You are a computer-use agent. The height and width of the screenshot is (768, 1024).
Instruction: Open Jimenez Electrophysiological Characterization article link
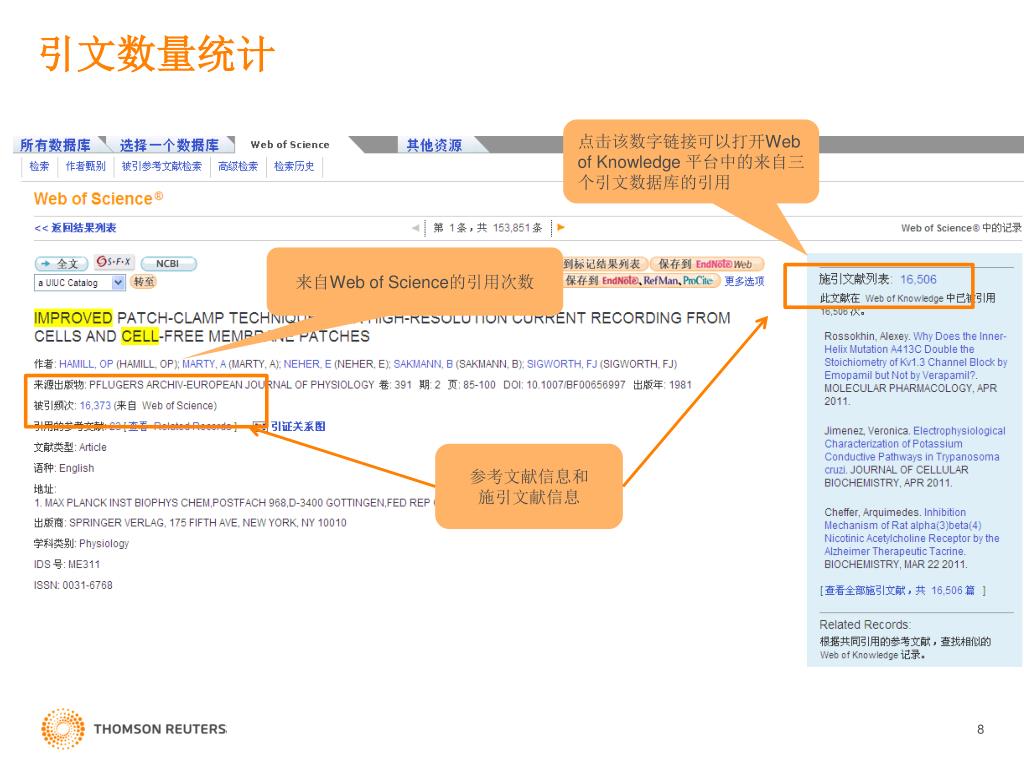pos(914,450)
